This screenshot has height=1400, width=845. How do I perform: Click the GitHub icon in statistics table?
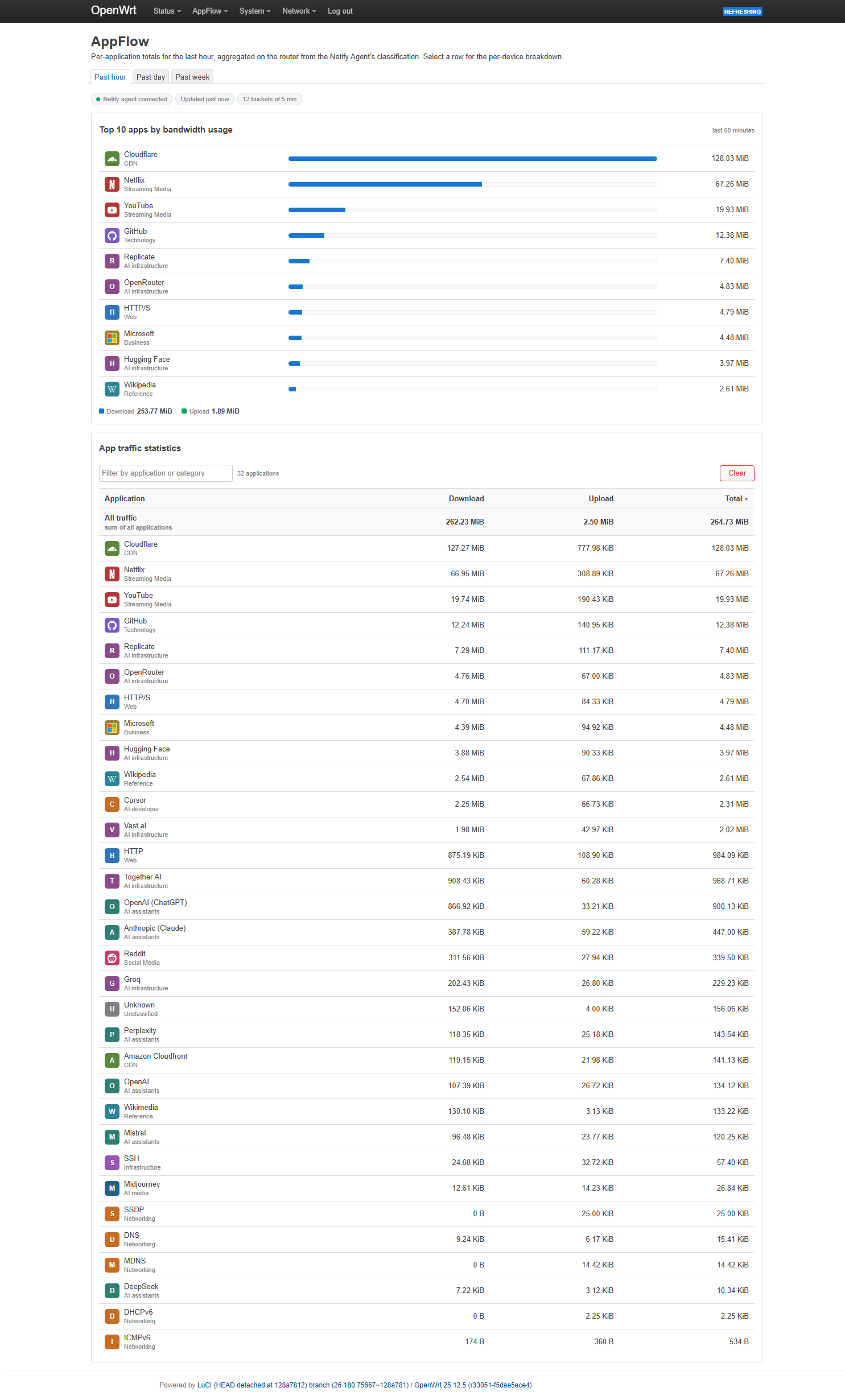[x=112, y=625]
